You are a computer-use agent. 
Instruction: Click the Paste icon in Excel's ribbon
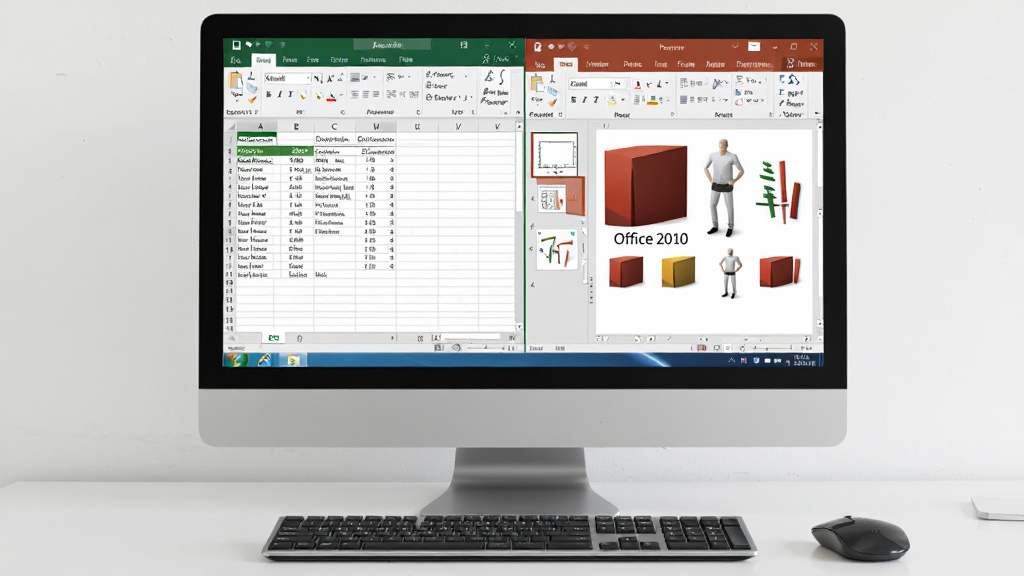click(235, 82)
